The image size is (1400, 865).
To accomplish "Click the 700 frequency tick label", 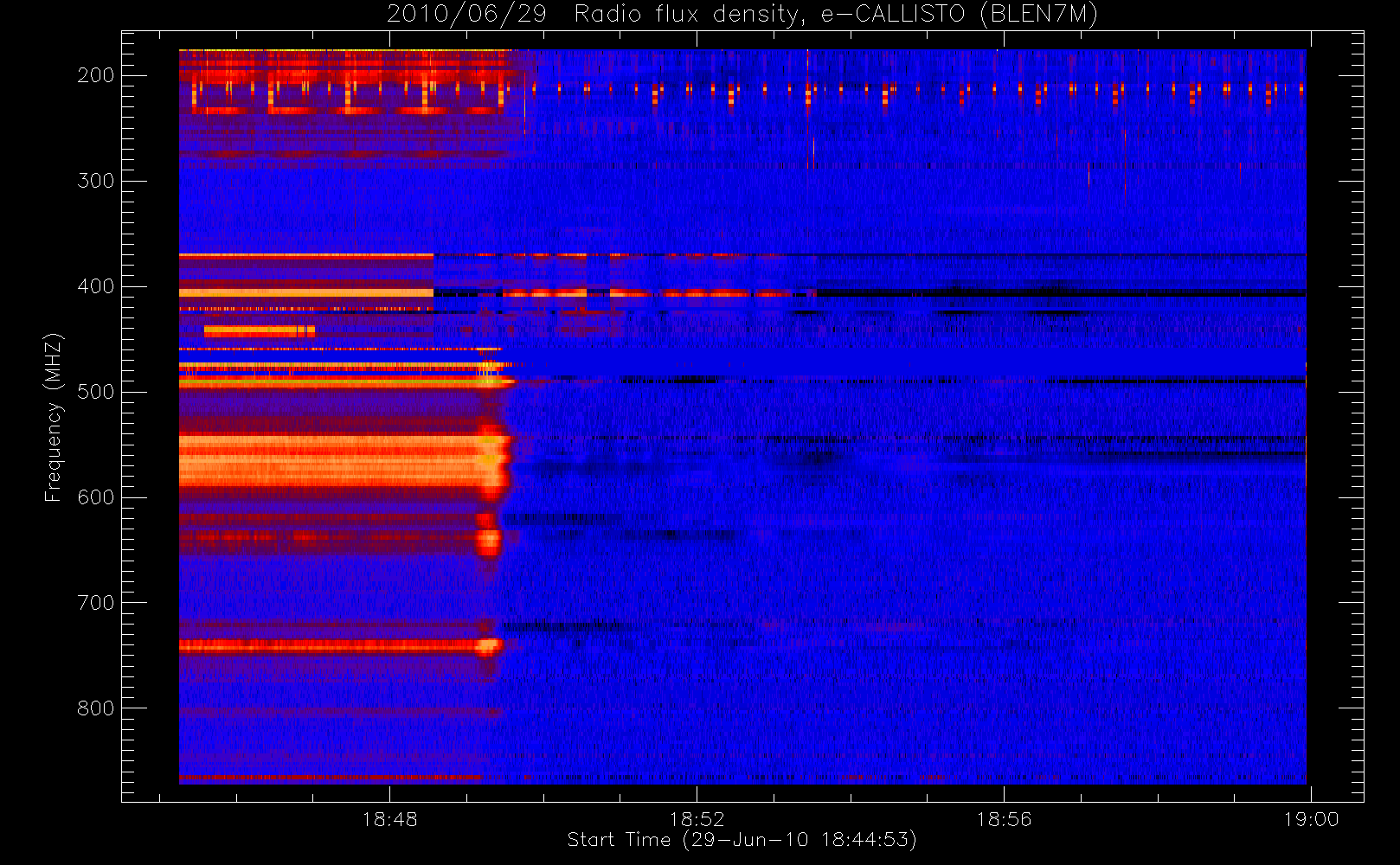I will click(x=95, y=603).
